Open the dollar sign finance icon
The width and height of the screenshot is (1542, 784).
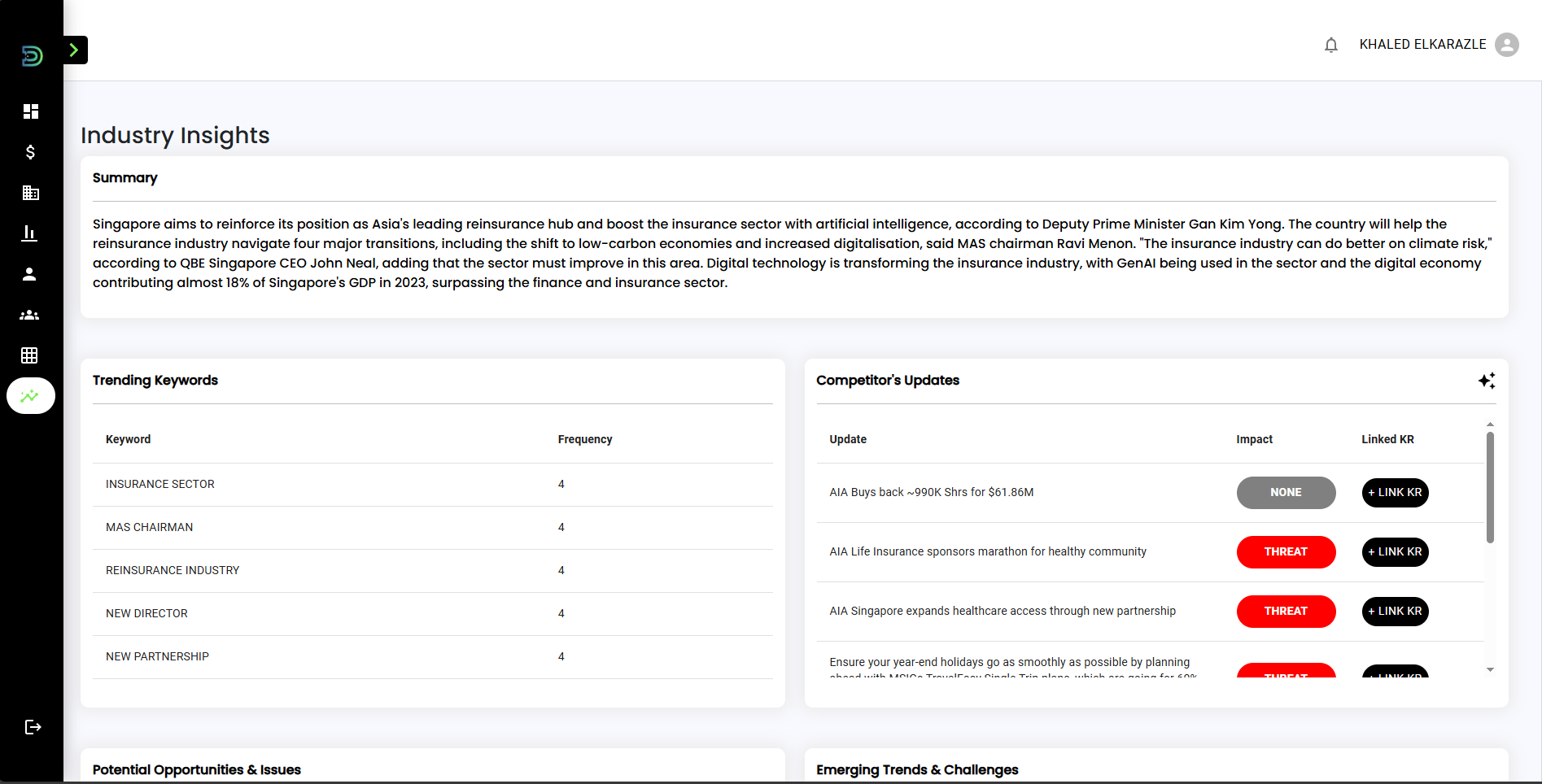(31, 152)
